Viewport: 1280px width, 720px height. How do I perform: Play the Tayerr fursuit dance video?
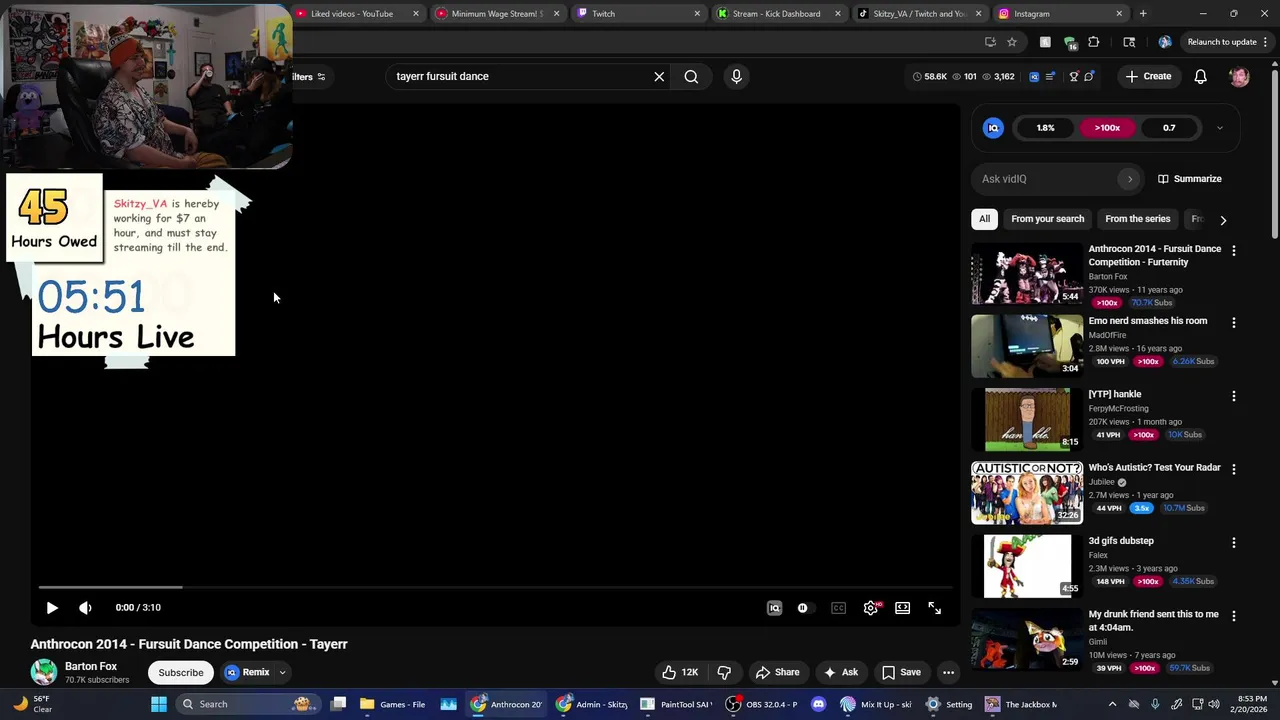click(52, 607)
